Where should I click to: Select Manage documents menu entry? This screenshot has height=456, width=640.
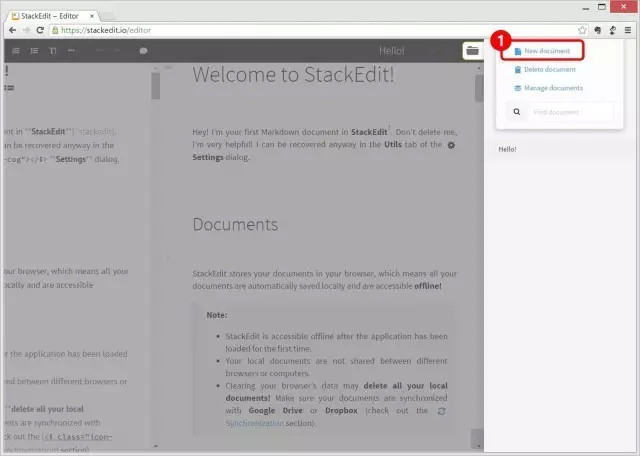click(x=548, y=88)
